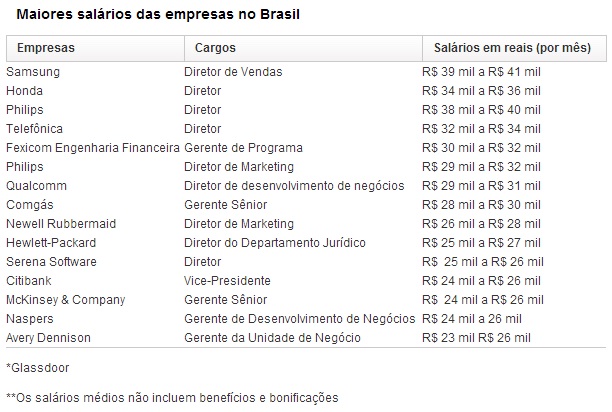This screenshot has height=412, width=612.
Task: Click the Diretor de Vendas cell
Action: point(233,72)
